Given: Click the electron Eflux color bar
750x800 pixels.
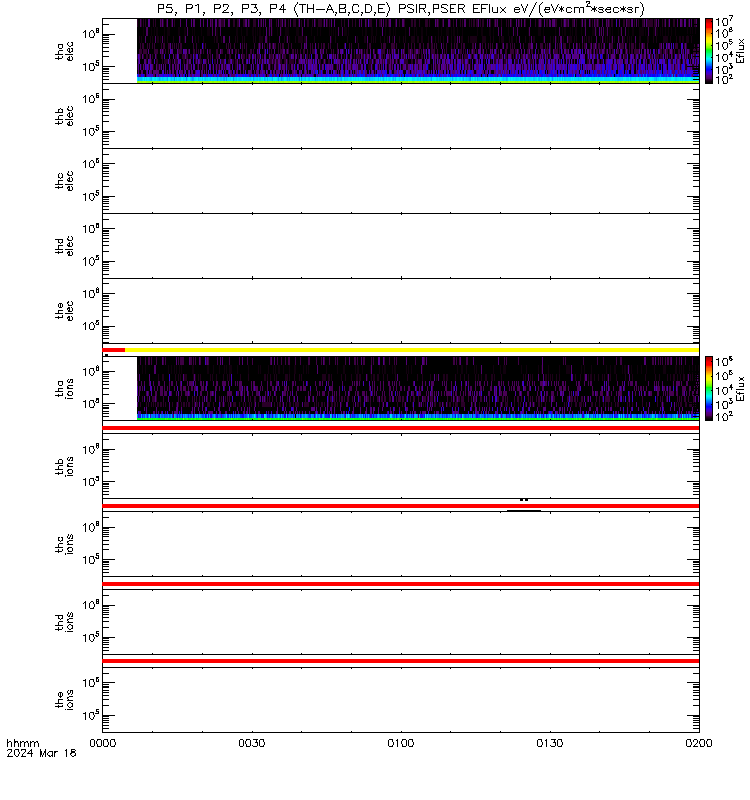Looking at the screenshot, I should click(x=709, y=51).
